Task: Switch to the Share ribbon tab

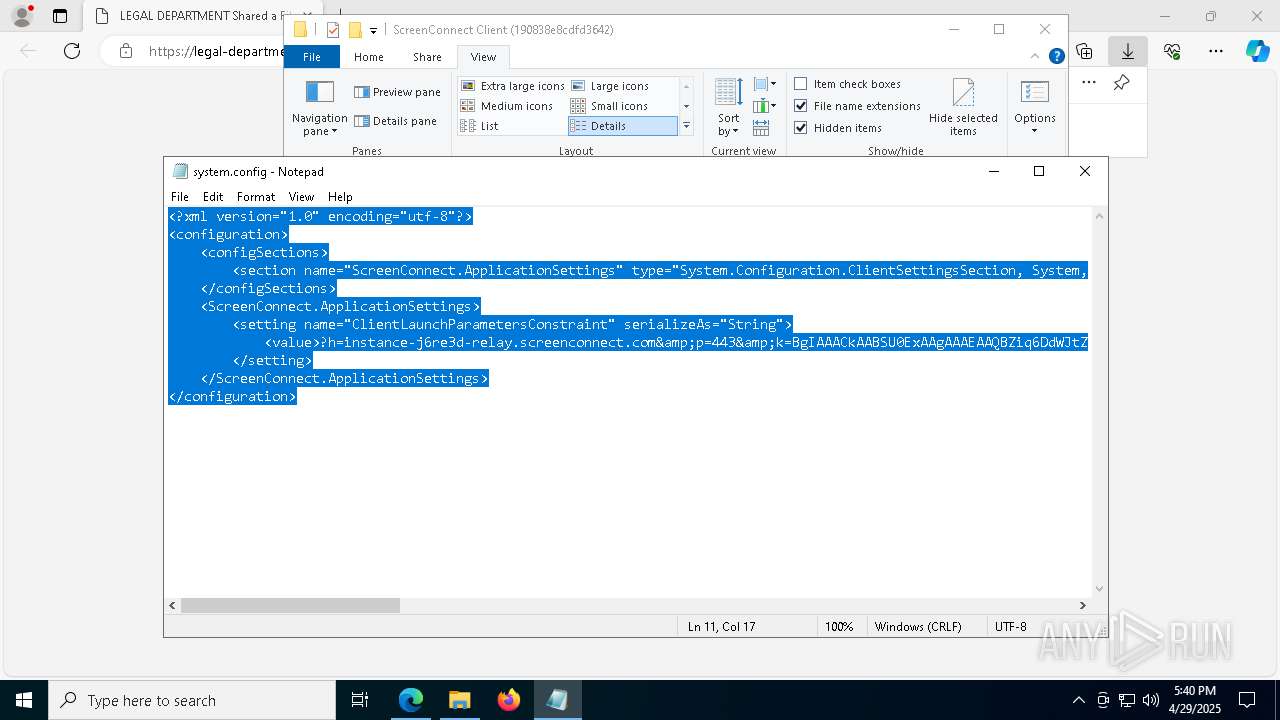Action: tap(427, 57)
